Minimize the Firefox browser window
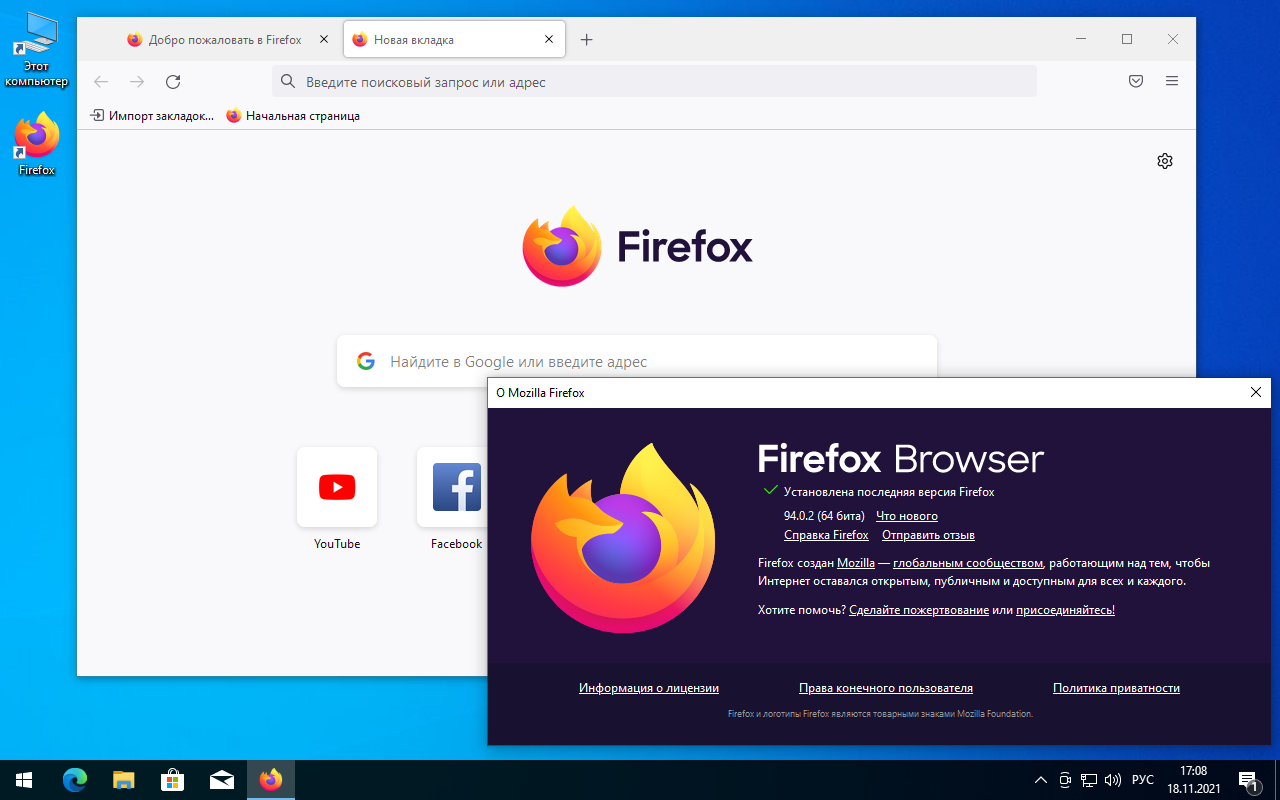This screenshot has width=1280, height=800. click(x=1081, y=40)
